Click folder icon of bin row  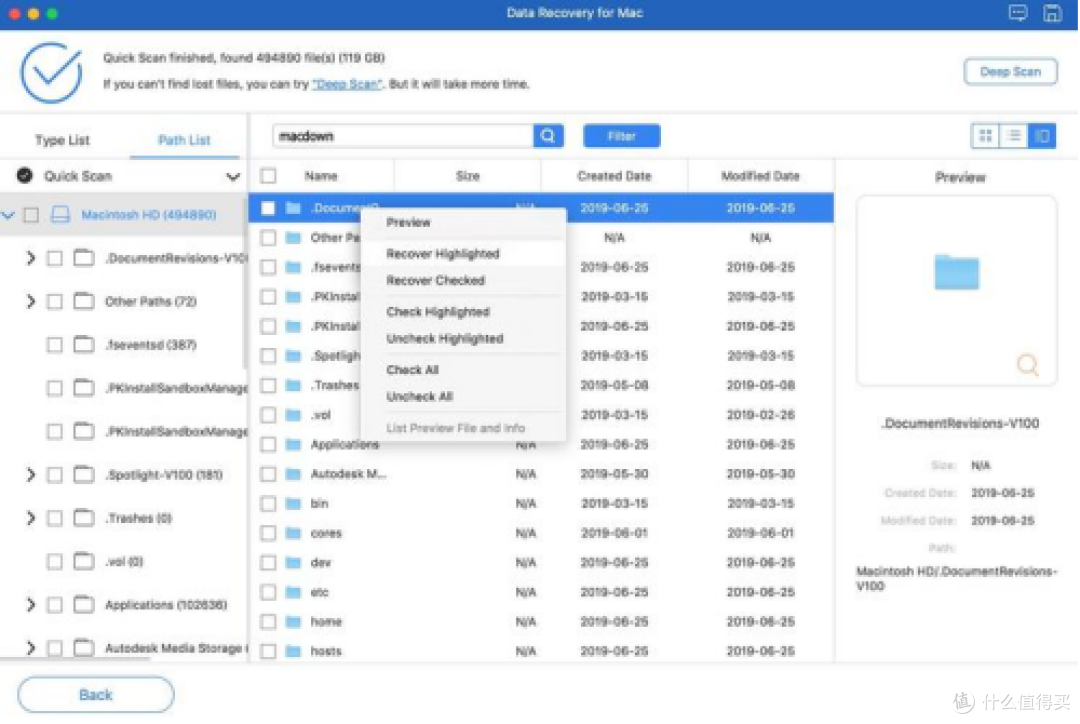click(293, 504)
